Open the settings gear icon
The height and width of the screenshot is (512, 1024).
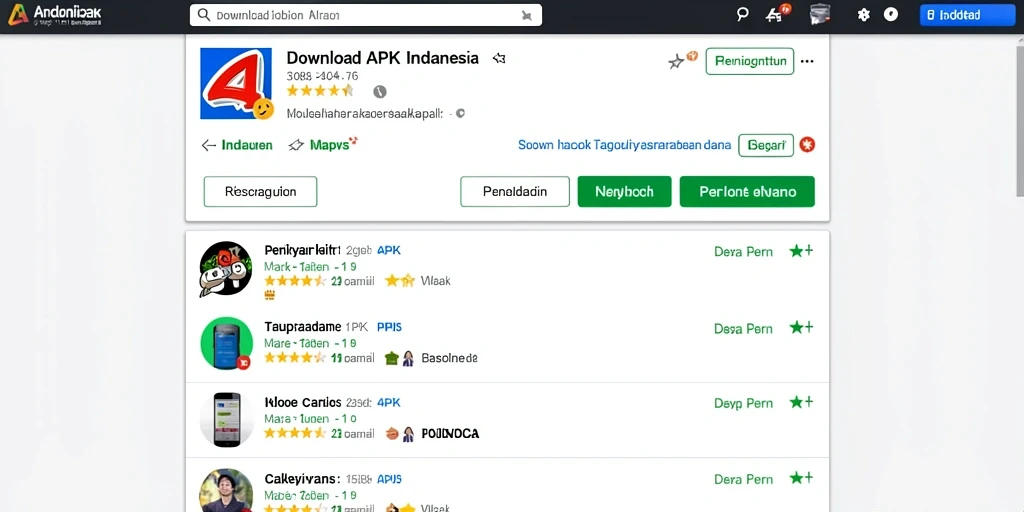coord(863,14)
